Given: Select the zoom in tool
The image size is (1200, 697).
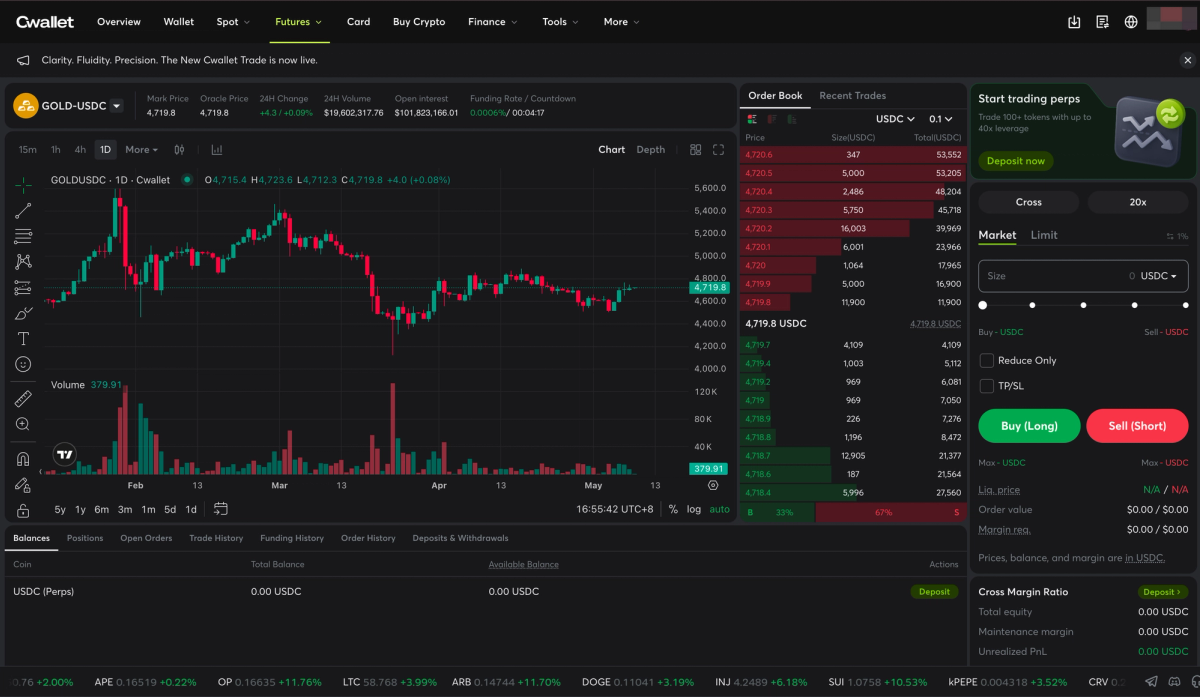Looking at the screenshot, I should click(23, 424).
